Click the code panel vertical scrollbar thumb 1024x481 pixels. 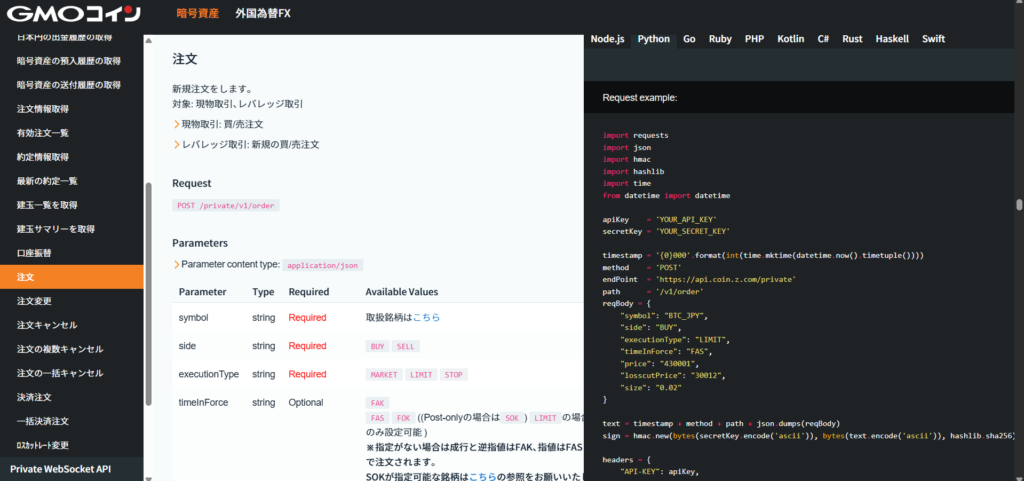(1019, 205)
